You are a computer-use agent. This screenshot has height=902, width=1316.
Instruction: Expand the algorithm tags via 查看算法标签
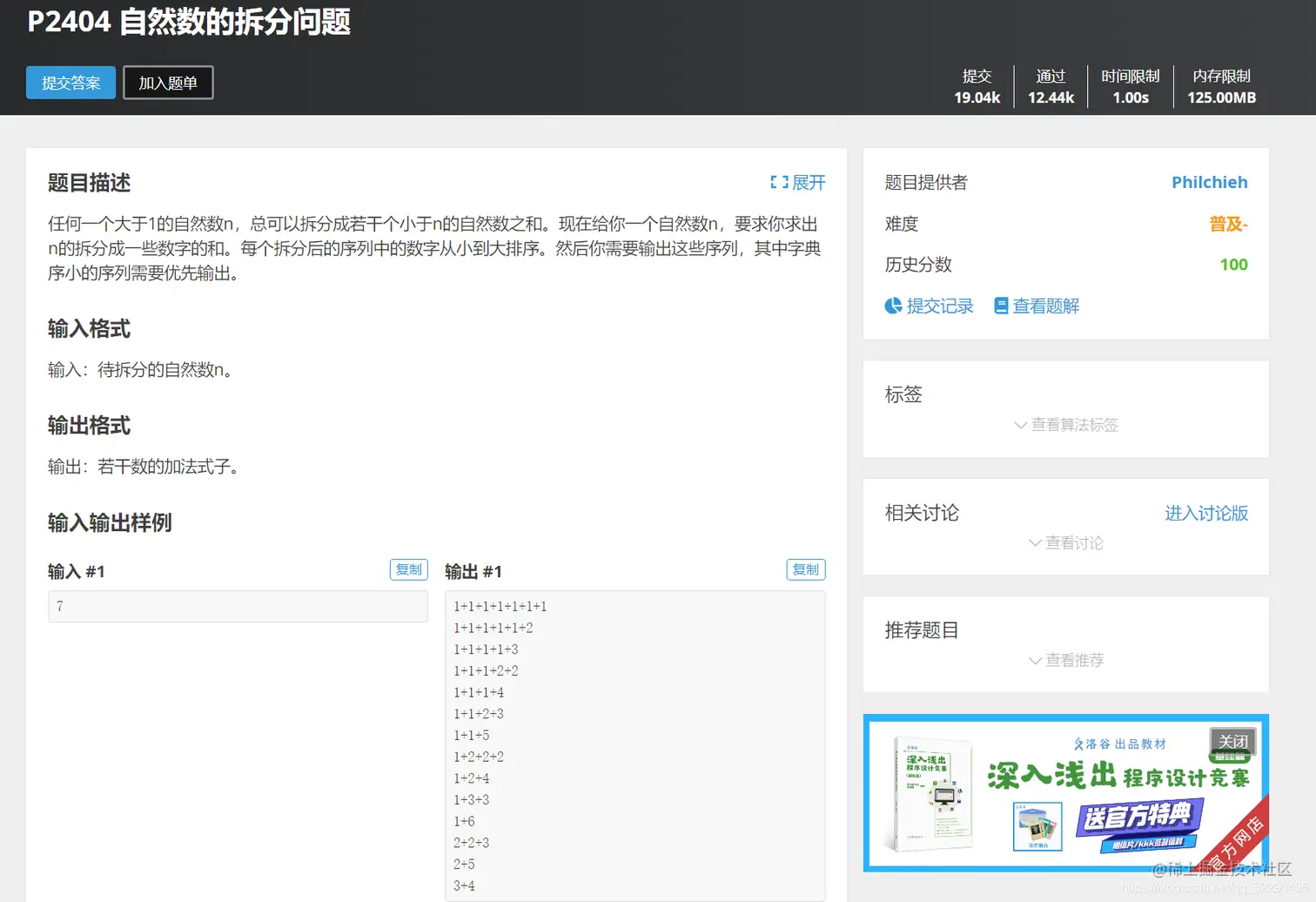click(1075, 426)
